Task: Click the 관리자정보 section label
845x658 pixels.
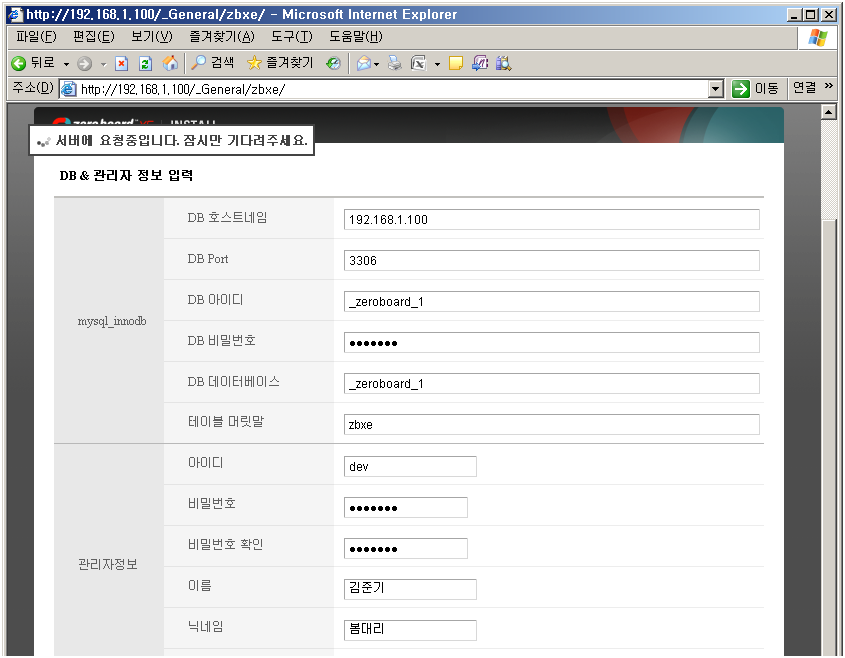Action: click(108, 564)
